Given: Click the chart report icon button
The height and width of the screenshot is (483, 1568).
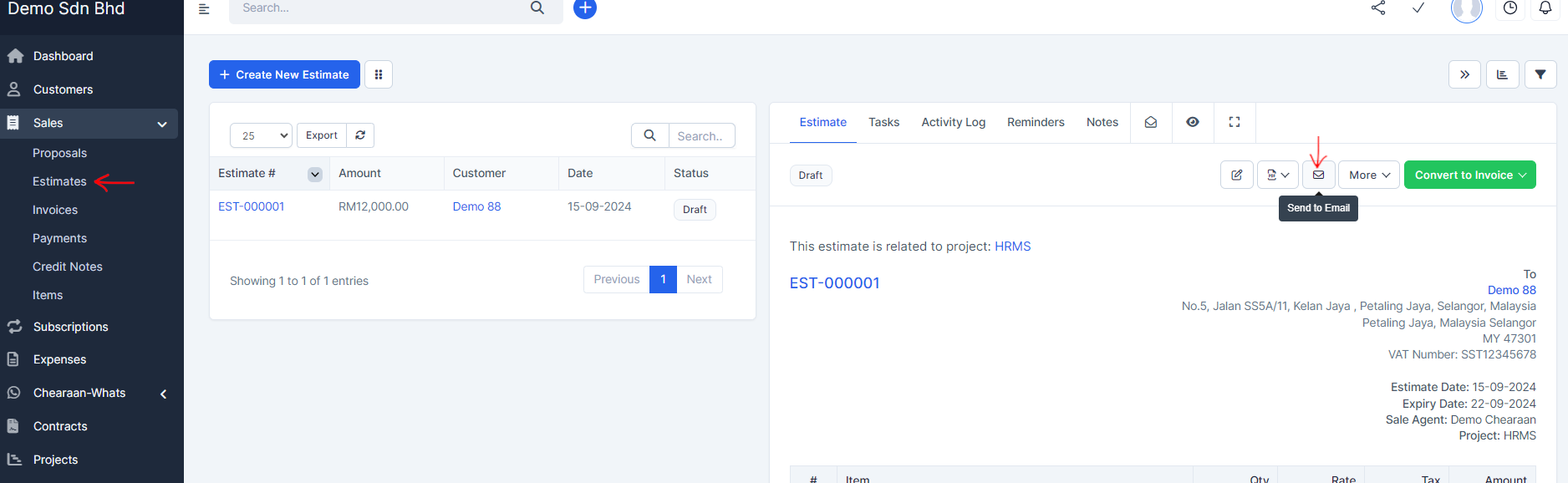Looking at the screenshot, I should tap(1502, 74).
